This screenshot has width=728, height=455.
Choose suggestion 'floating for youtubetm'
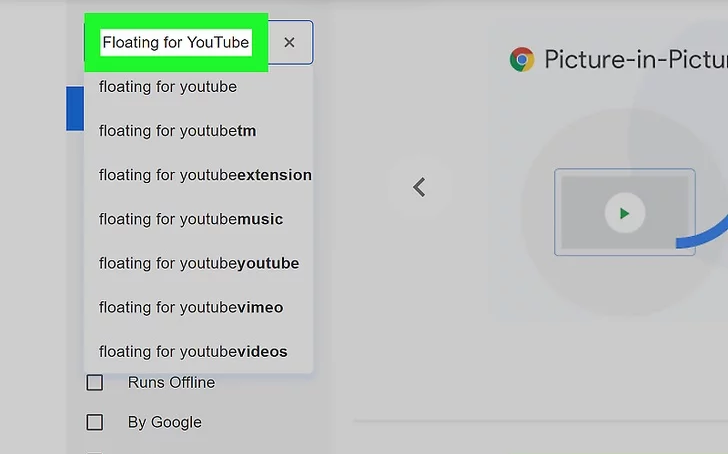(199, 131)
